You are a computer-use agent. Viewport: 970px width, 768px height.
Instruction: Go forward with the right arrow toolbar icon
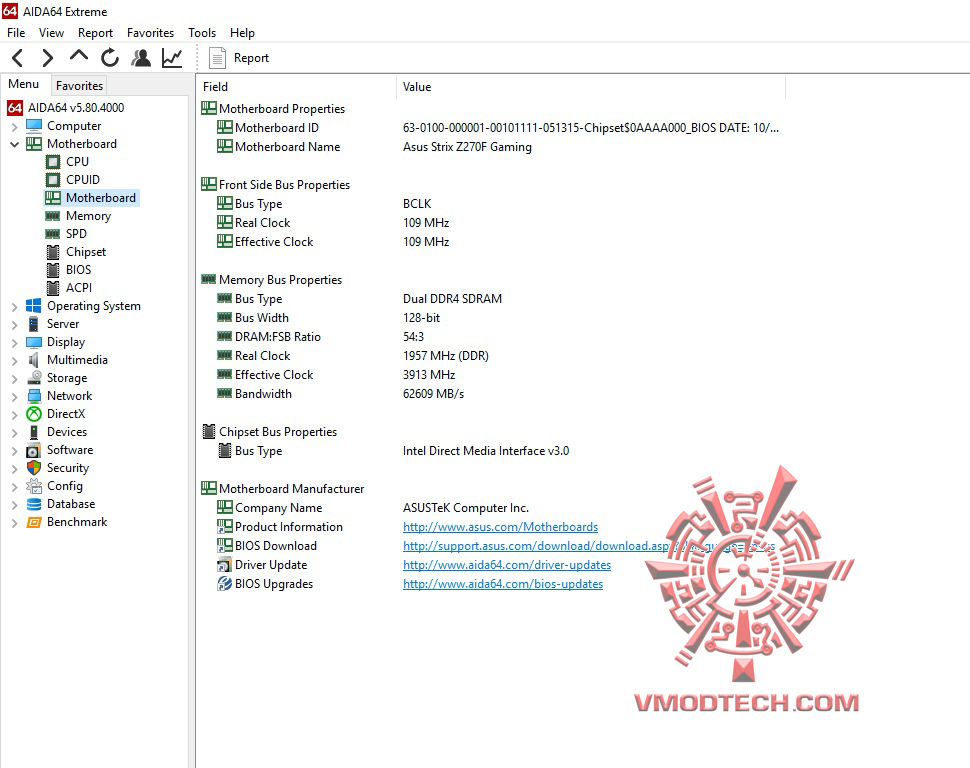click(48, 58)
